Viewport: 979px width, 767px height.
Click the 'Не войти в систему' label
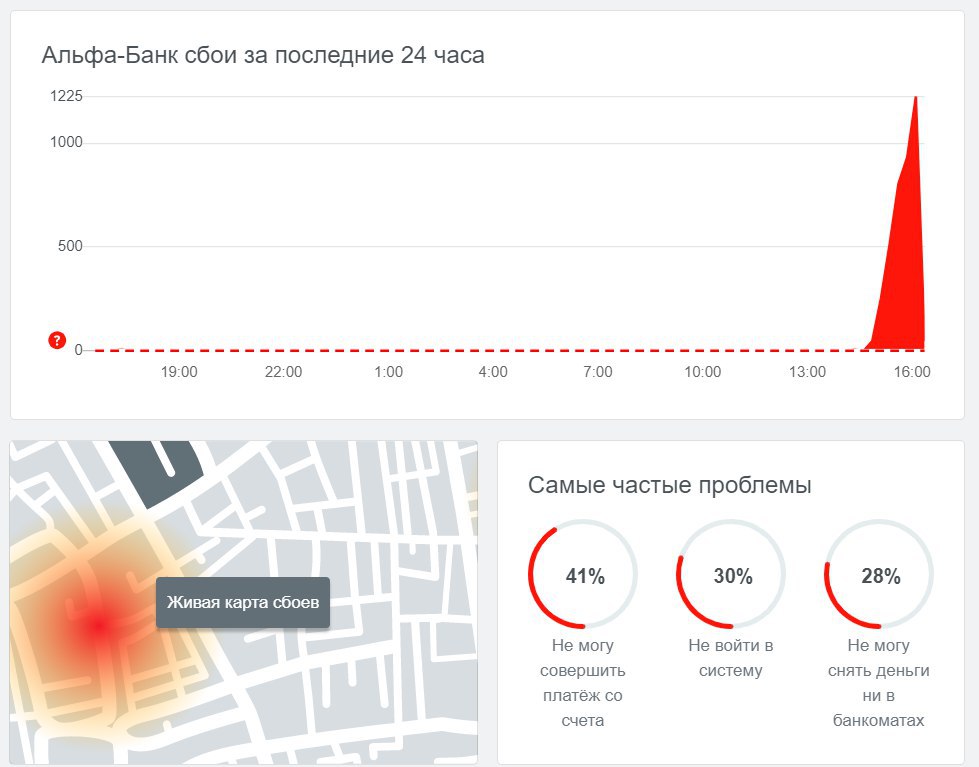coord(731,658)
